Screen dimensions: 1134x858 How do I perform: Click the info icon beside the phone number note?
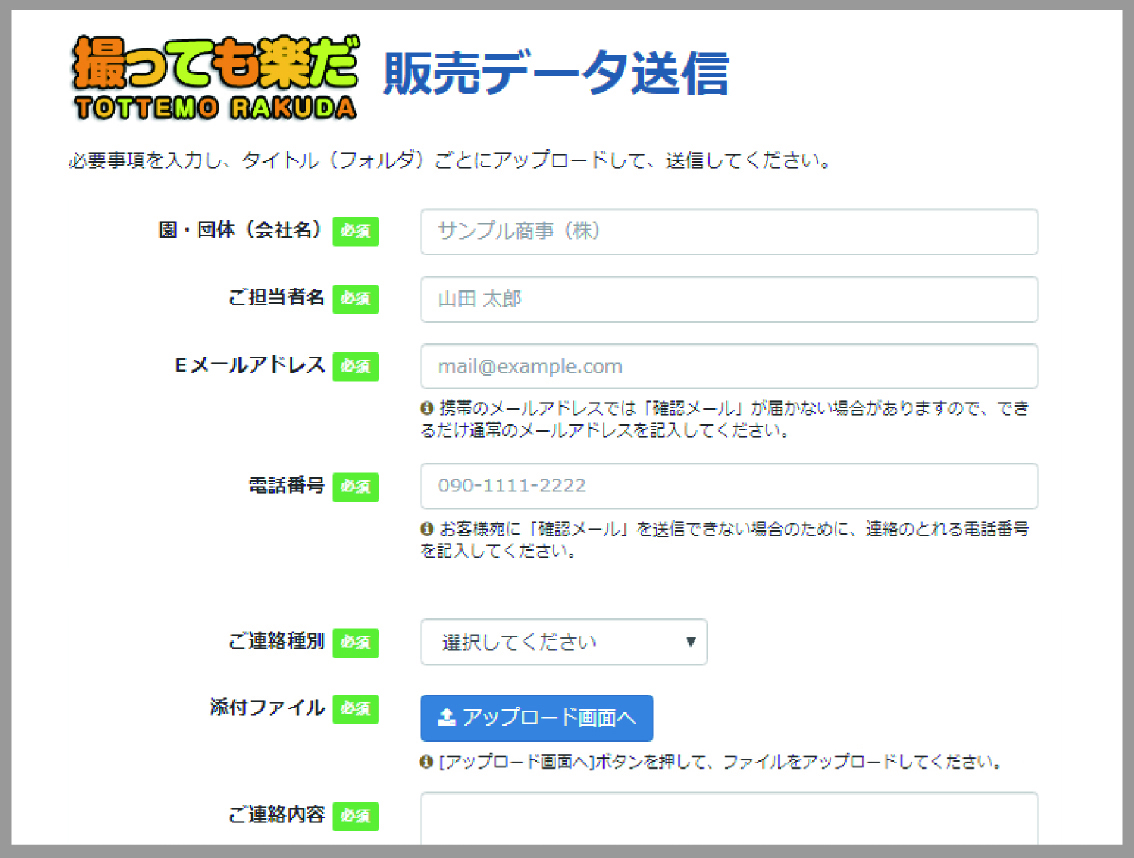(427, 528)
